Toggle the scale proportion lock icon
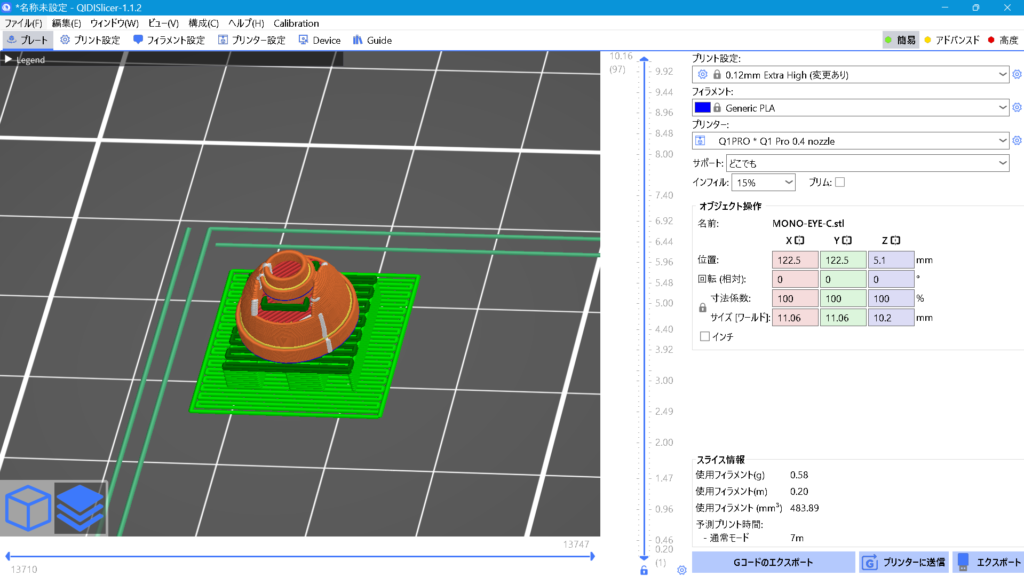The image size is (1024, 576). click(702, 308)
